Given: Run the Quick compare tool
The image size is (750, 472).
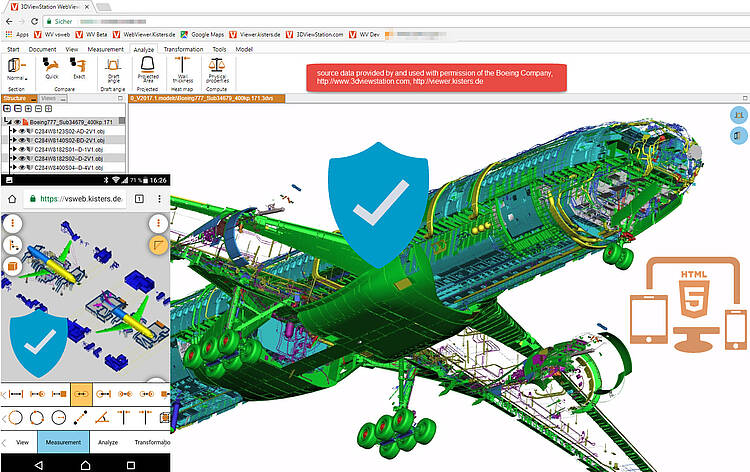Looking at the screenshot, I should click(51, 68).
